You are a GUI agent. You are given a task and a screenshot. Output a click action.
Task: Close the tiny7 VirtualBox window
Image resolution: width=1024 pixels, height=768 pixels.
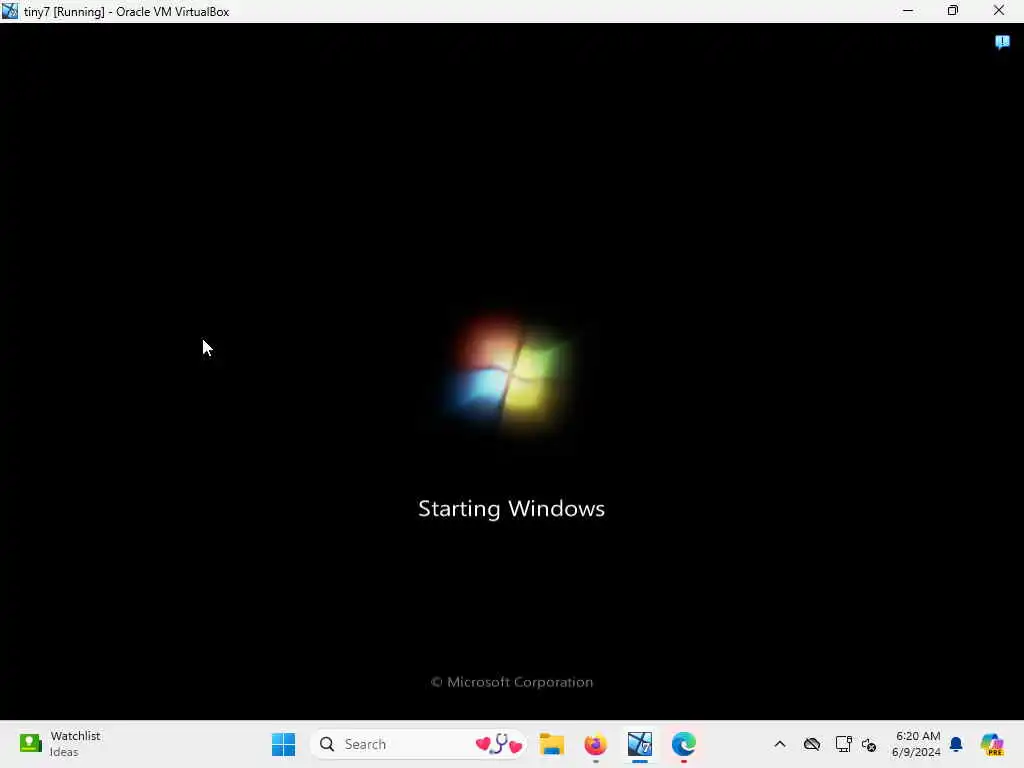(999, 11)
